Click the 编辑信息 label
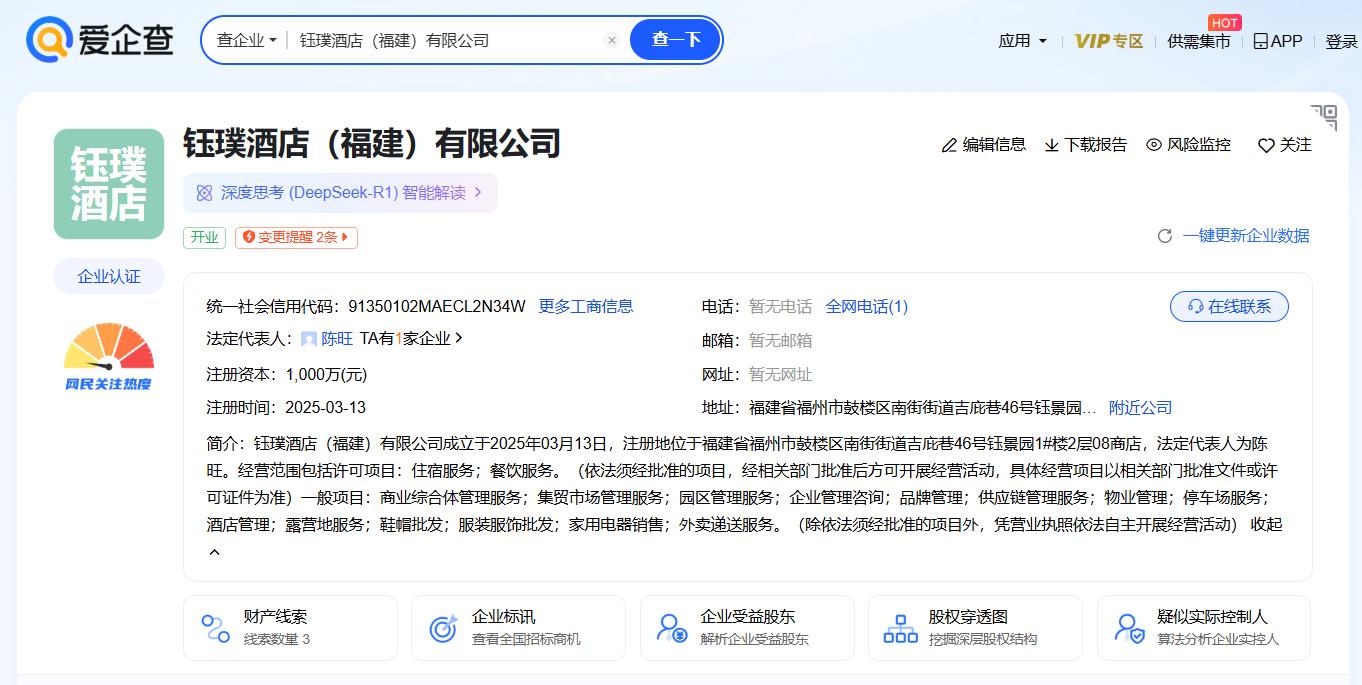The width and height of the screenshot is (1362, 685). click(x=994, y=145)
